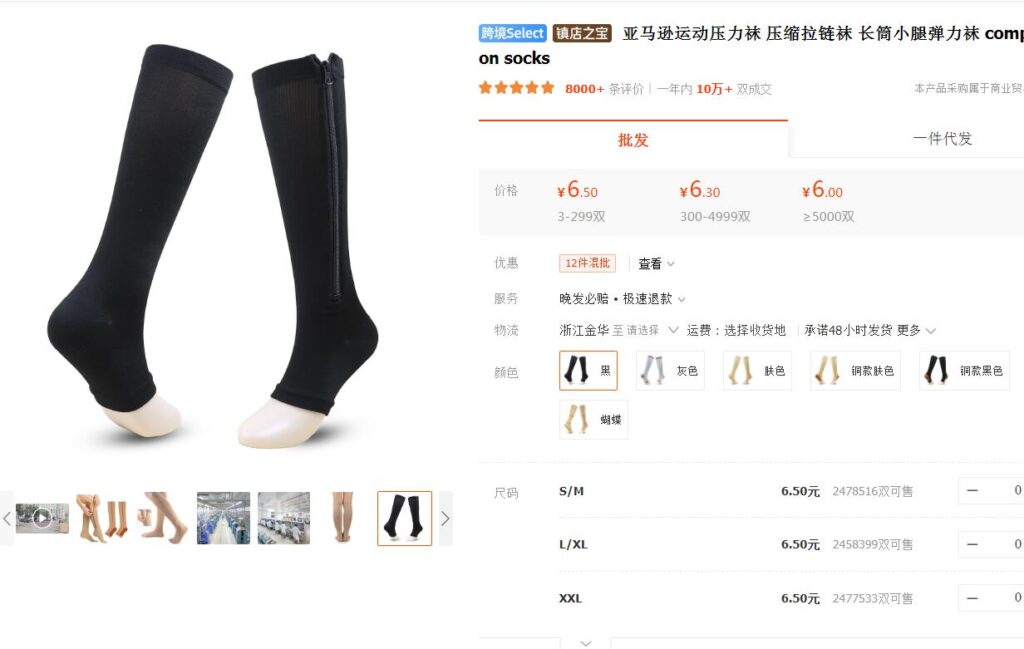Choose the 铜款黑色 color variant
Viewport: 1024px width, 649px height.
(x=965, y=371)
